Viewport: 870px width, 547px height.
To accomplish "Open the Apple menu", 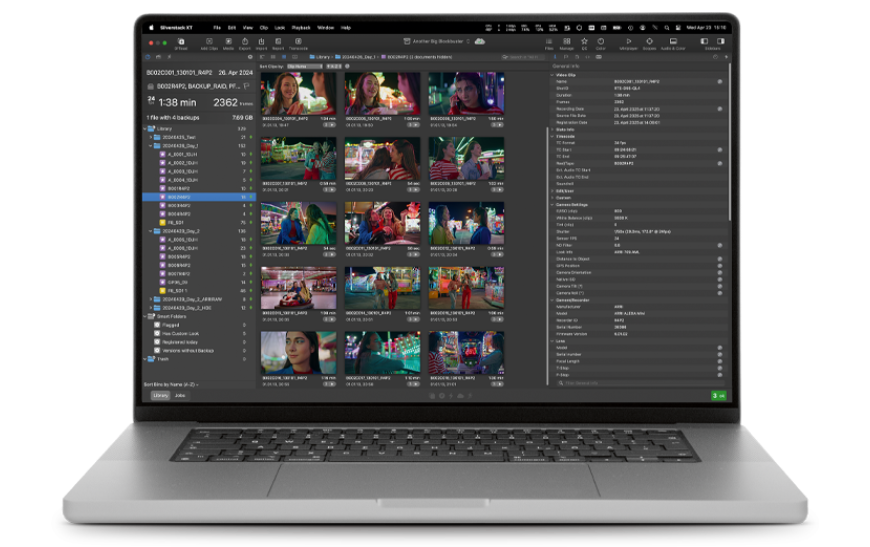I will (151, 28).
